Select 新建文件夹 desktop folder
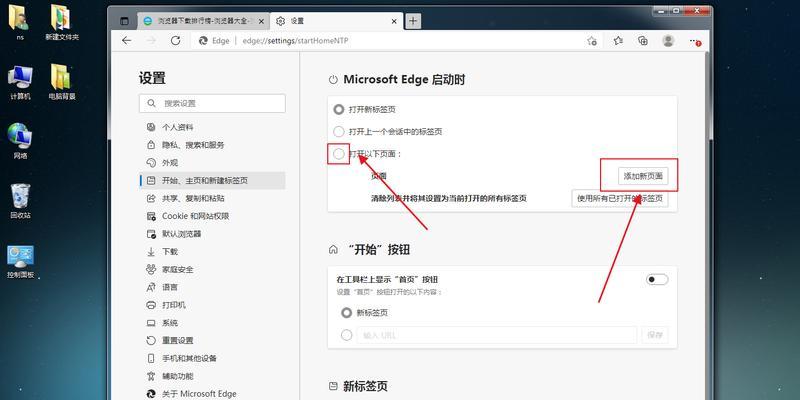The image size is (800, 400). click(62, 22)
